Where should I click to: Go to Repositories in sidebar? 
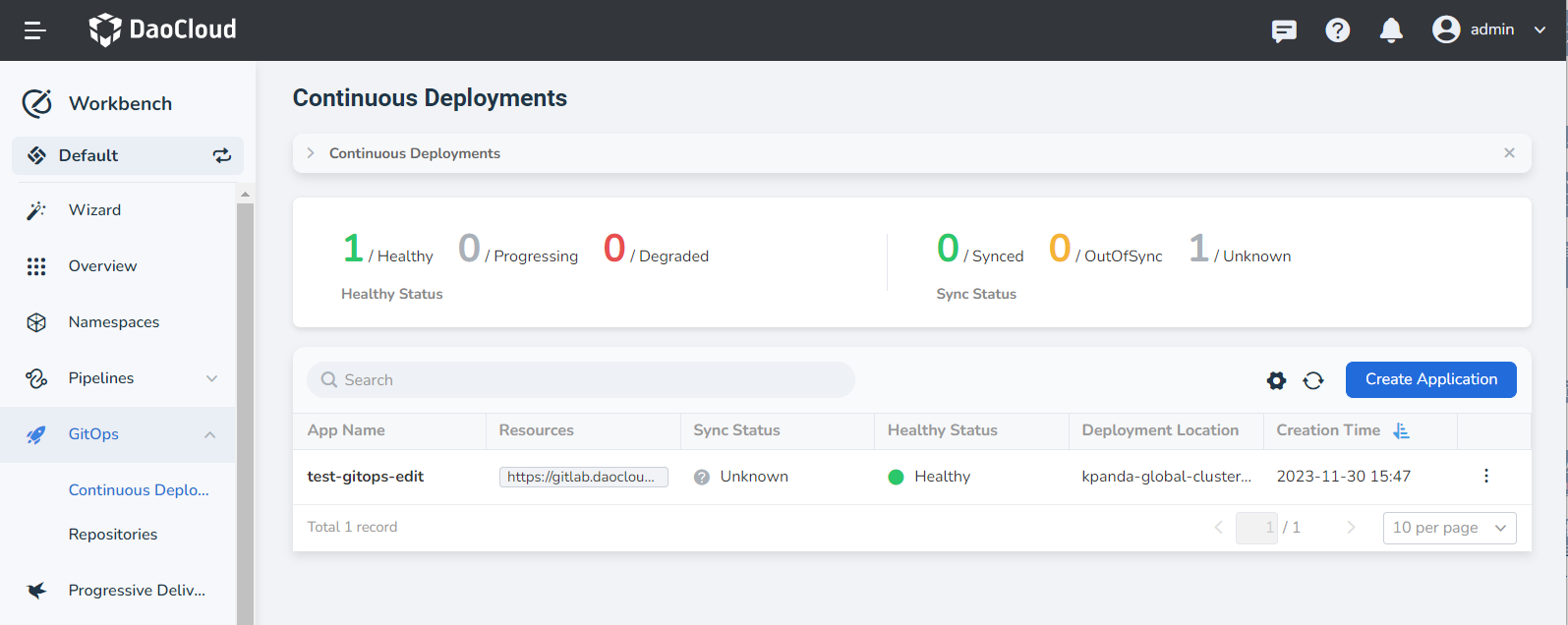[113, 535]
